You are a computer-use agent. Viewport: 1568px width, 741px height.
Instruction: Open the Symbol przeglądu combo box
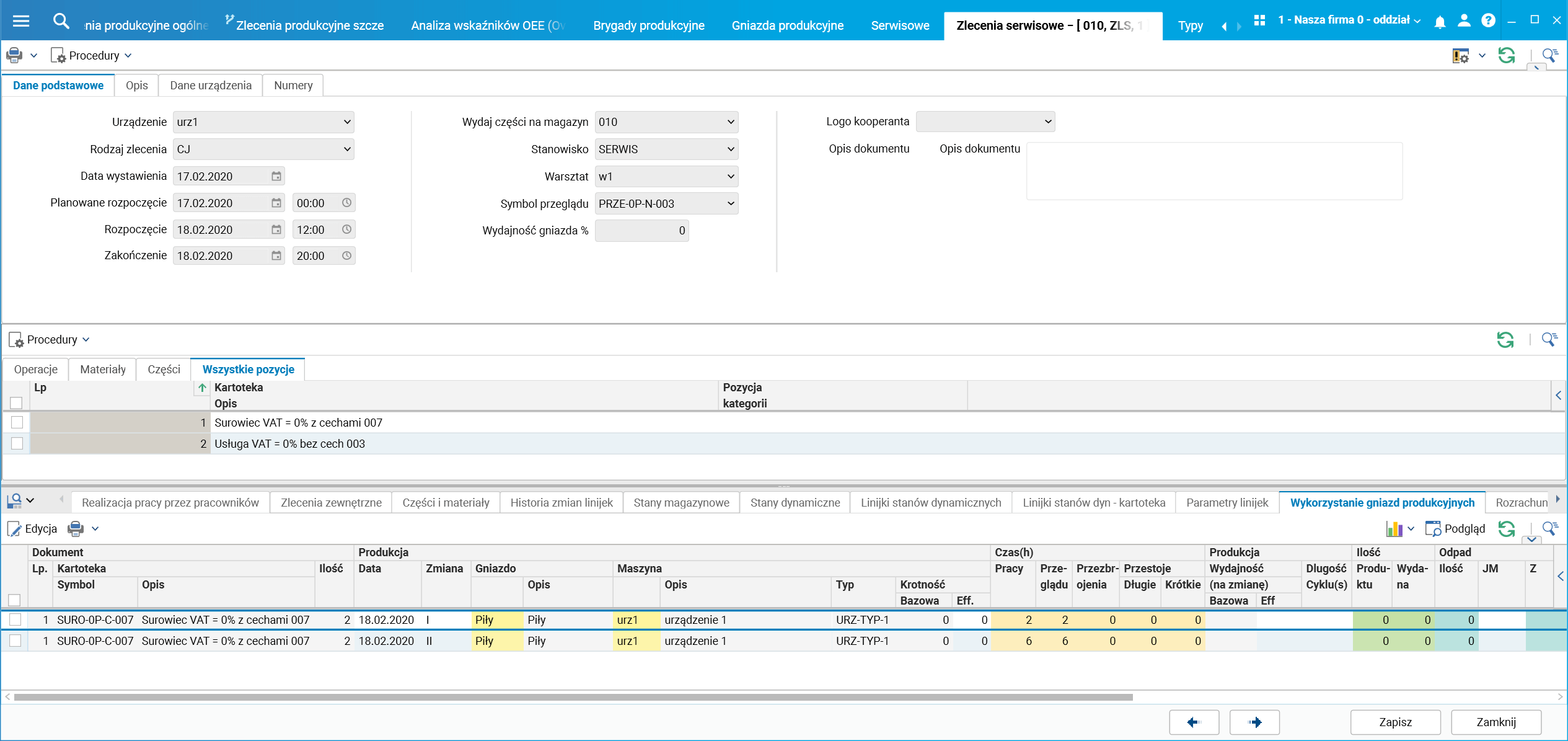tap(731, 203)
